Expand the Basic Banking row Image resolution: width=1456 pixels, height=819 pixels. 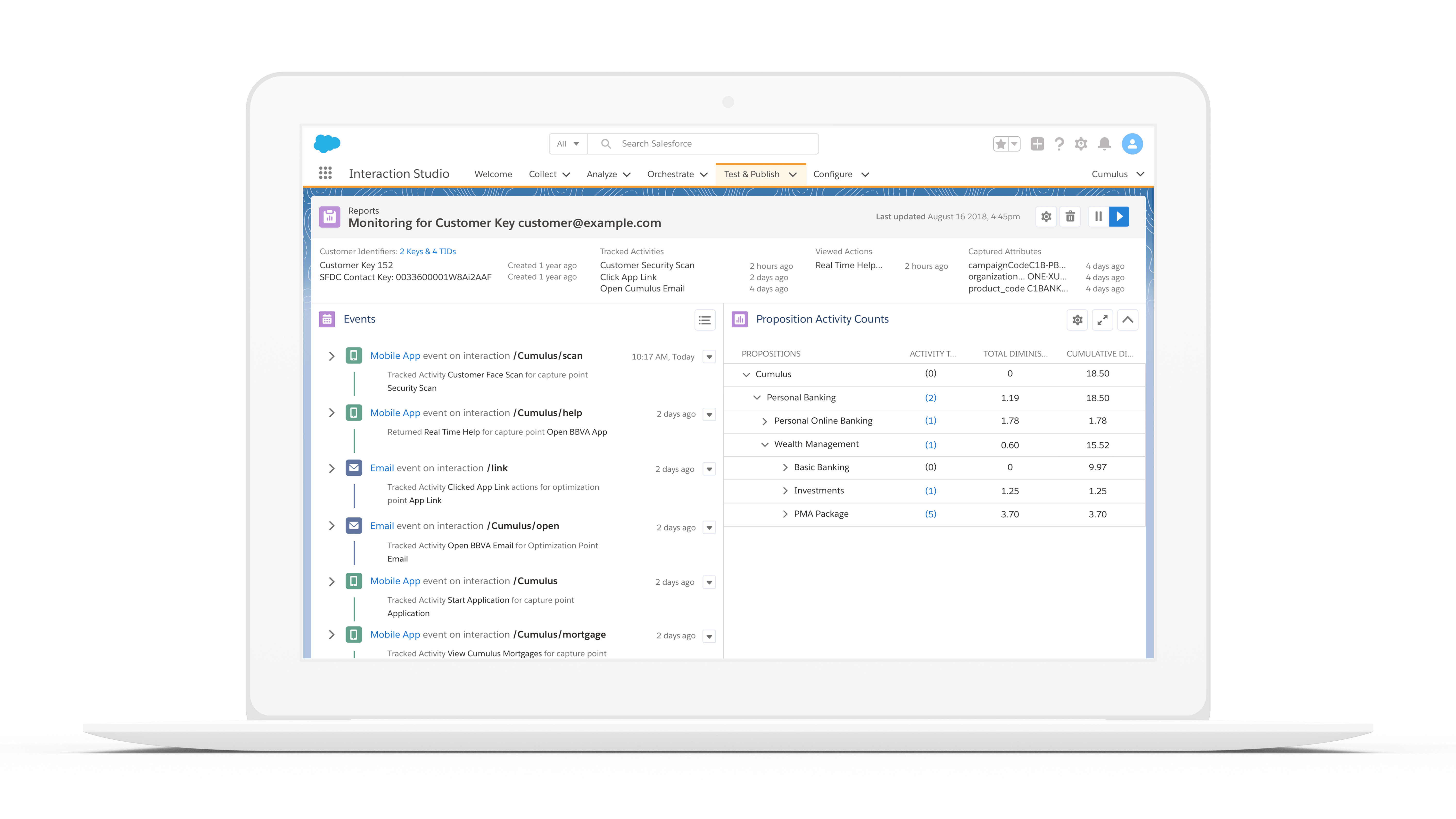pyautogui.click(x=785, y=467)
